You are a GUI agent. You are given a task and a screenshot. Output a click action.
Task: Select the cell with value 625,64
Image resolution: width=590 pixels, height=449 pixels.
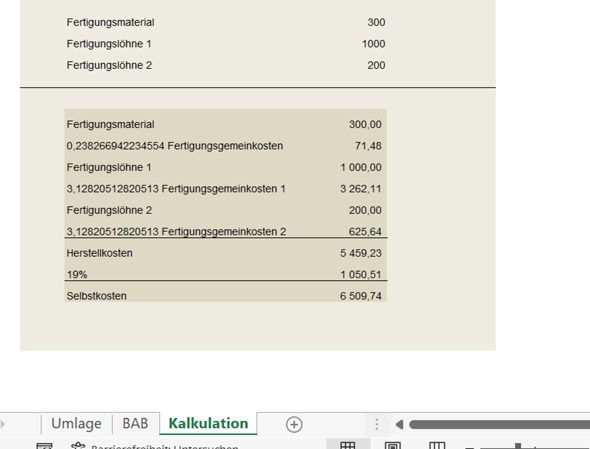[x=365, y=231]
